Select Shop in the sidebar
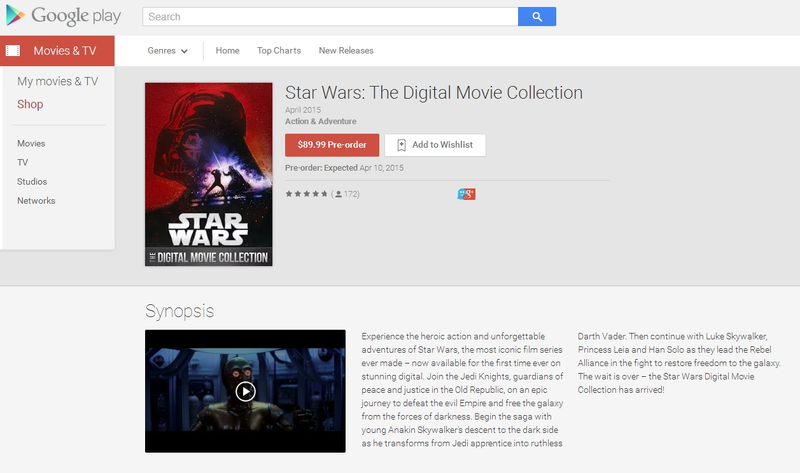800x473 pixels. point(30,104)
